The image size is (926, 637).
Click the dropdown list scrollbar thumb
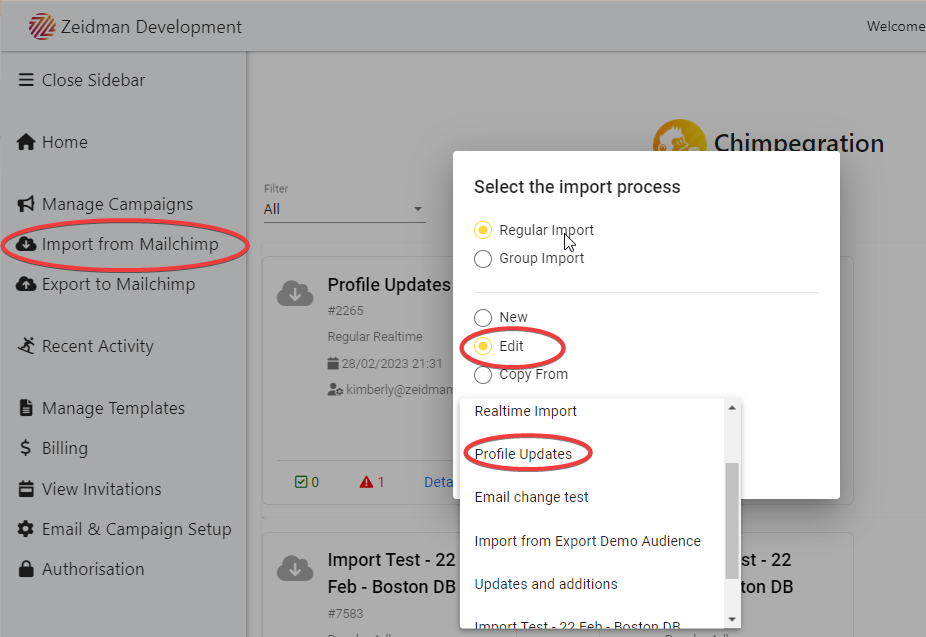pyautogui.click(x=732, y=521)
